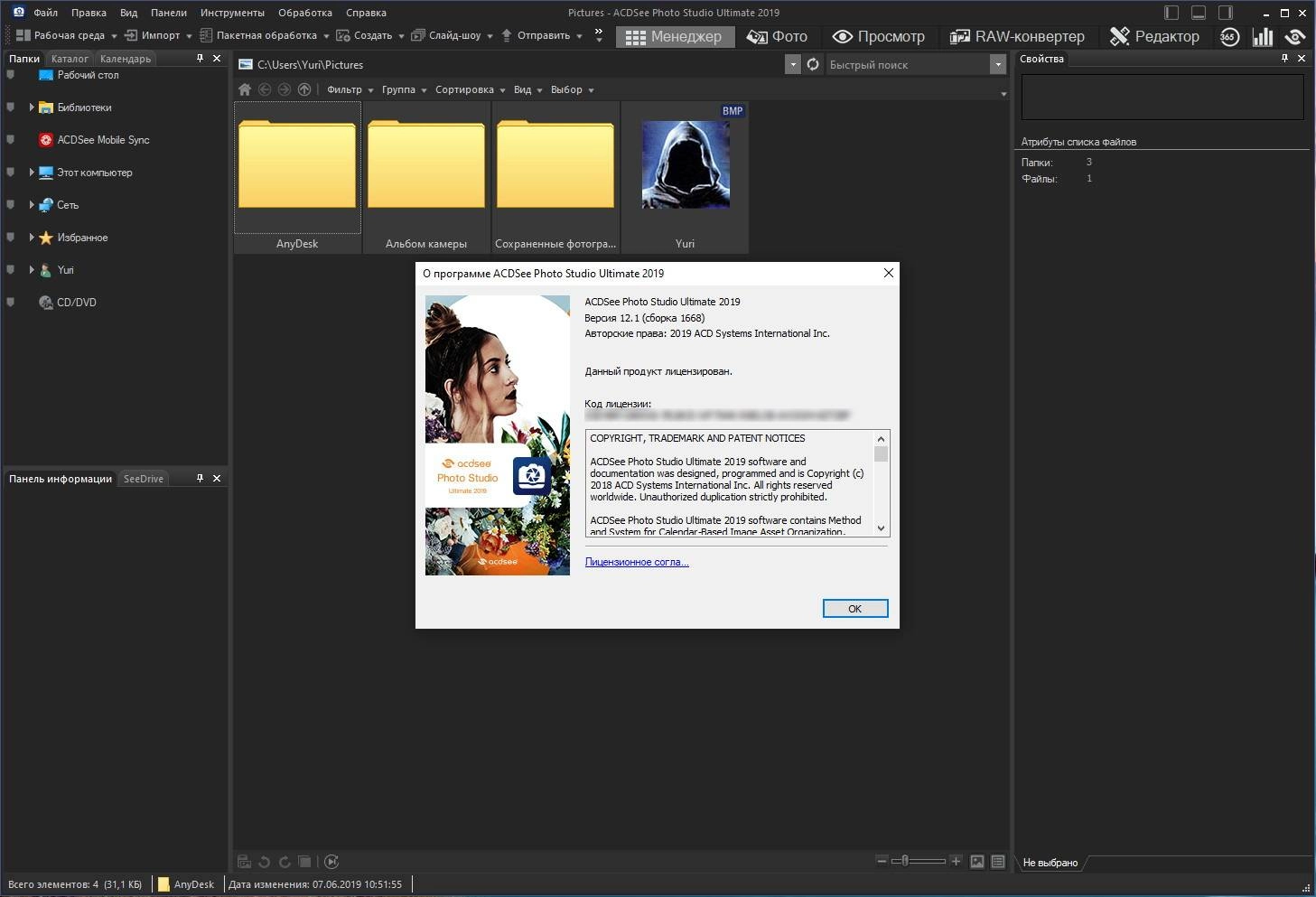1316x897 pixels.
Task: Navigate back arrow in file browser toolbar
Action: tap(265, 89)
